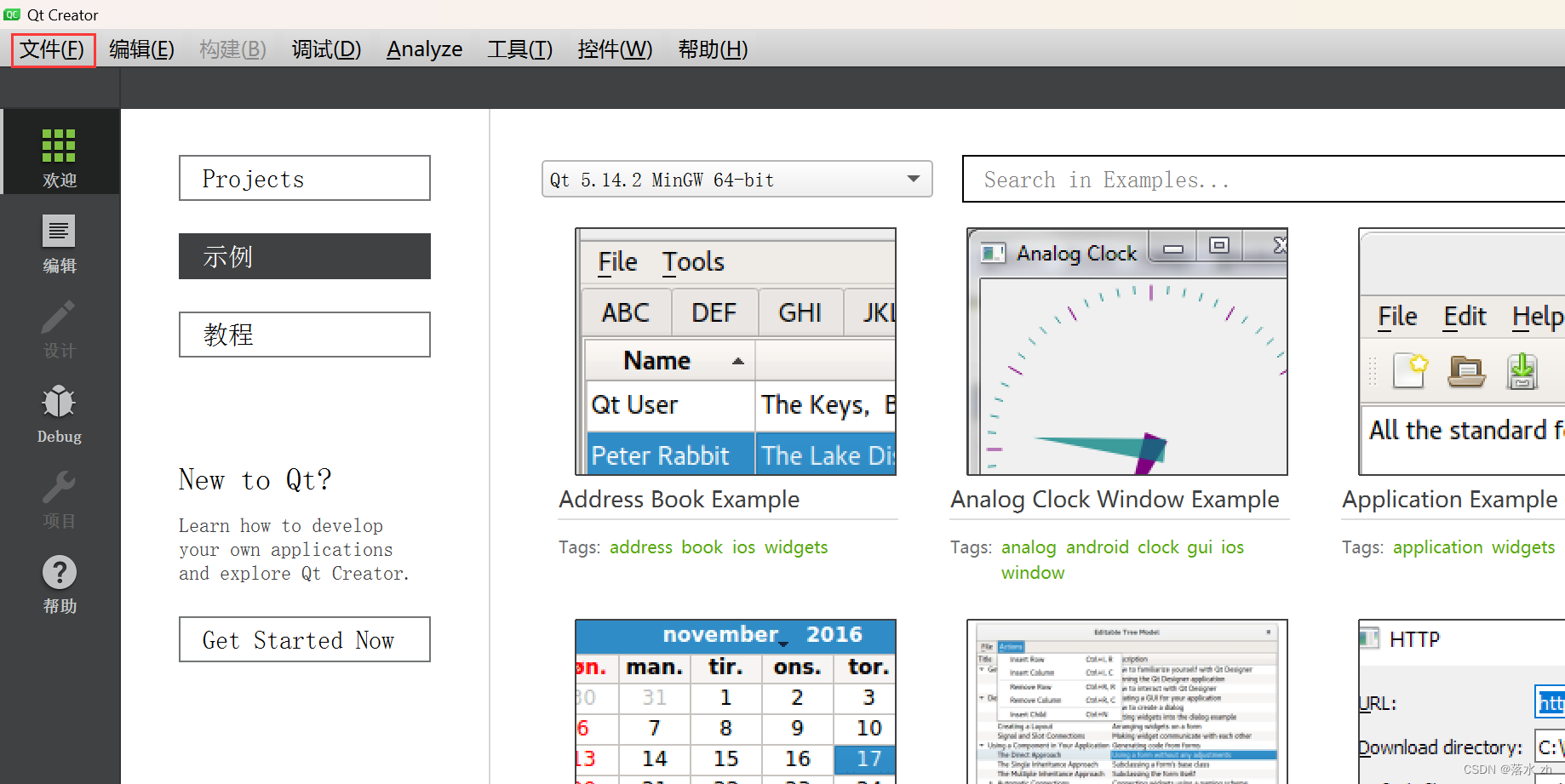Open the Application Example thumbnail
The image size is (1565, 784).
pos(1461,352)
